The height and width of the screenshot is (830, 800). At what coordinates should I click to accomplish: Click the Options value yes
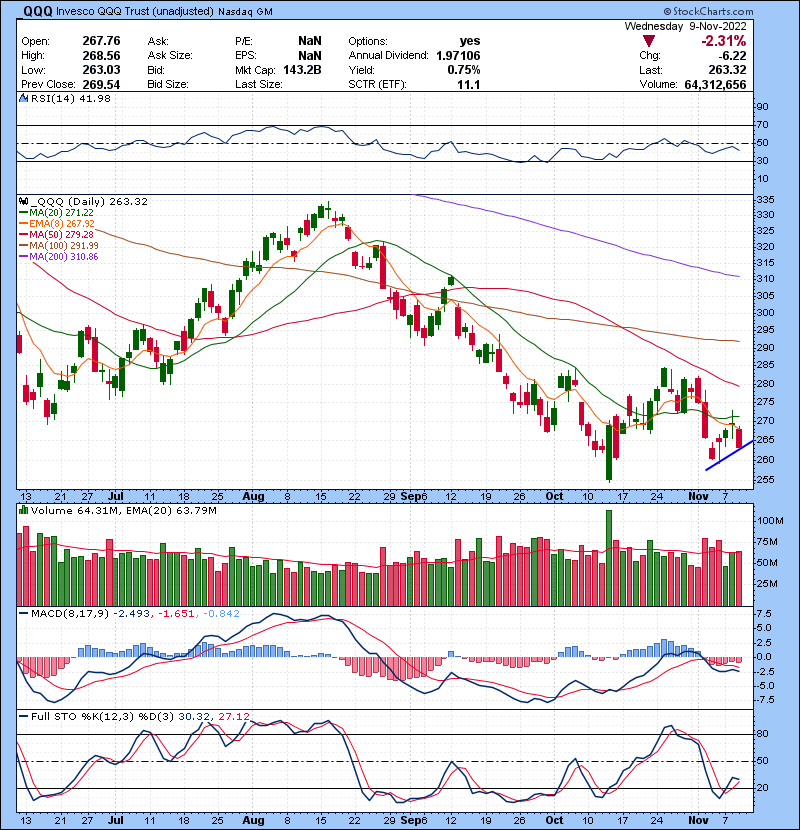pos(470,41)
